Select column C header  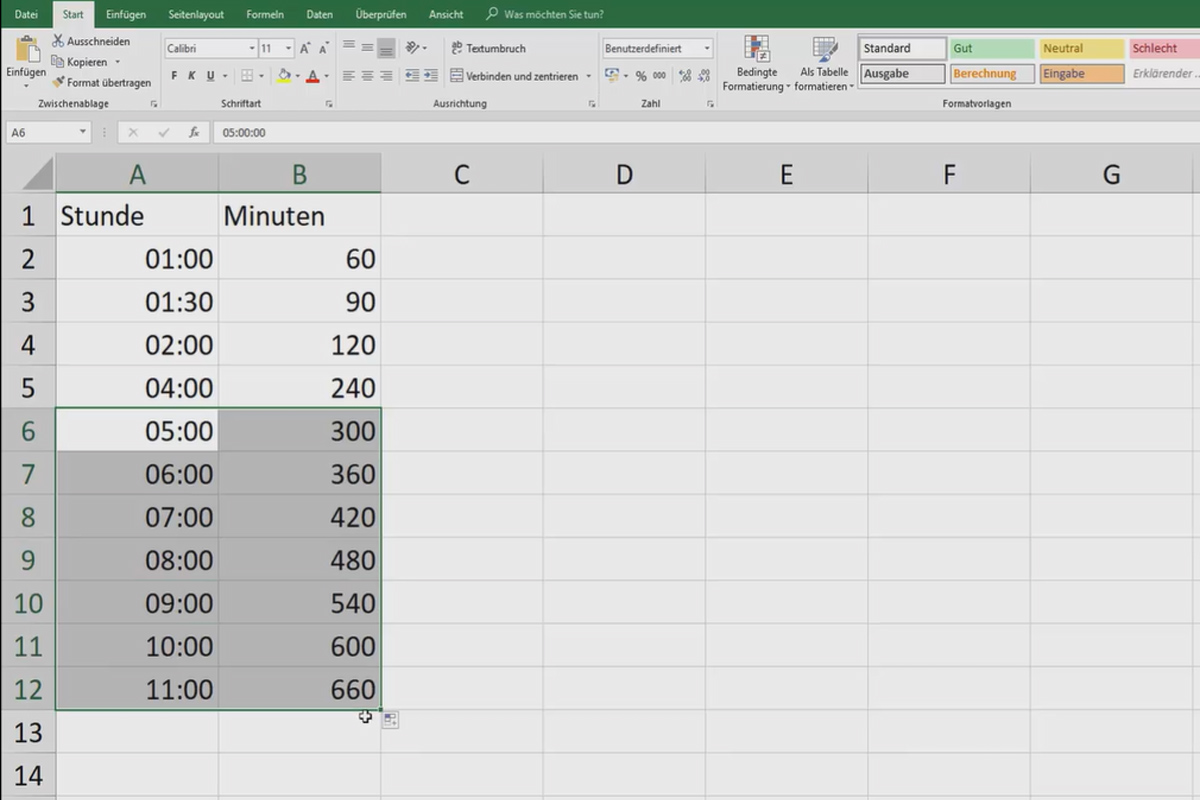461,174
